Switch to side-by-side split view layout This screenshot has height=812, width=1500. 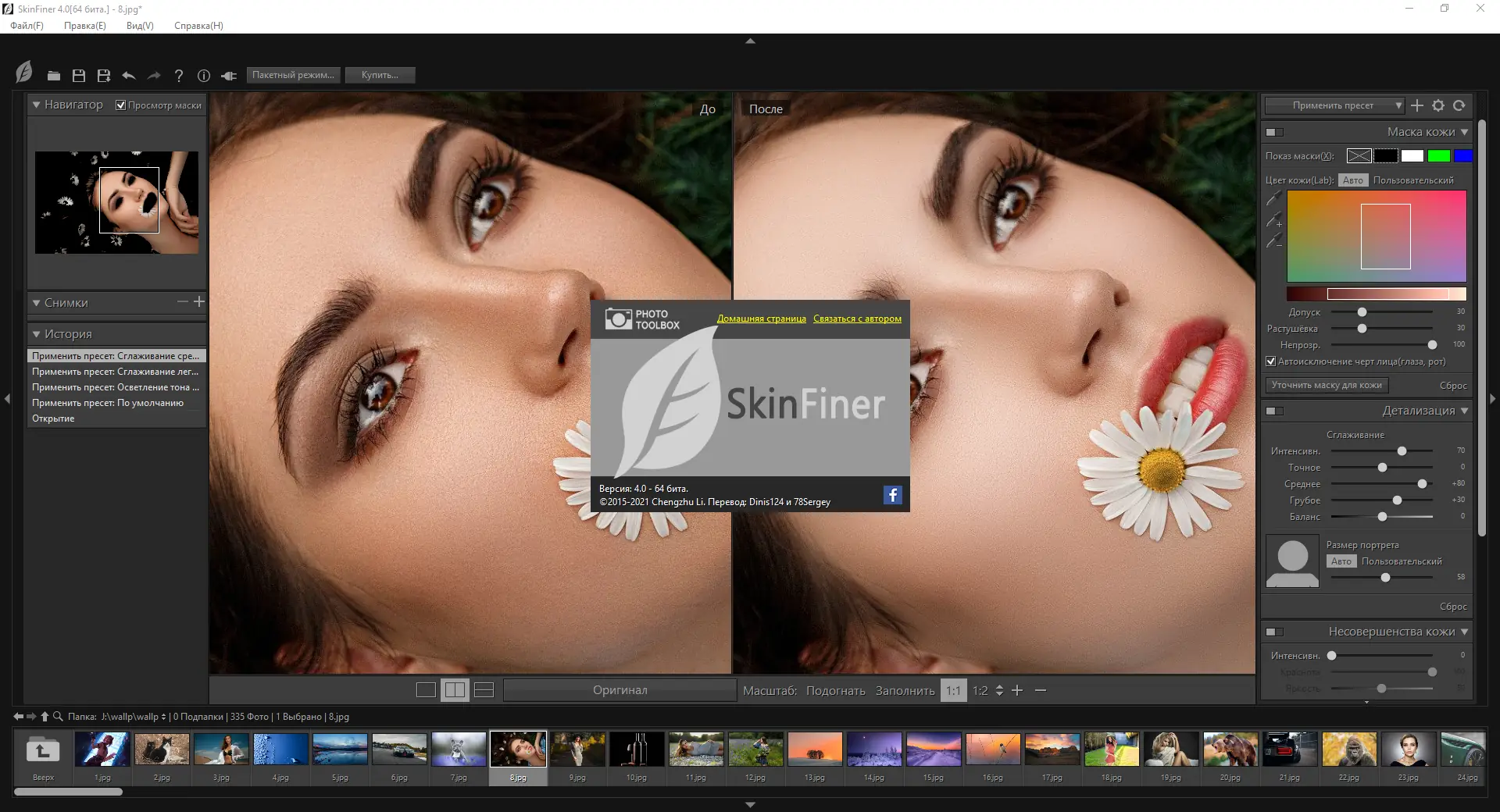455,690
